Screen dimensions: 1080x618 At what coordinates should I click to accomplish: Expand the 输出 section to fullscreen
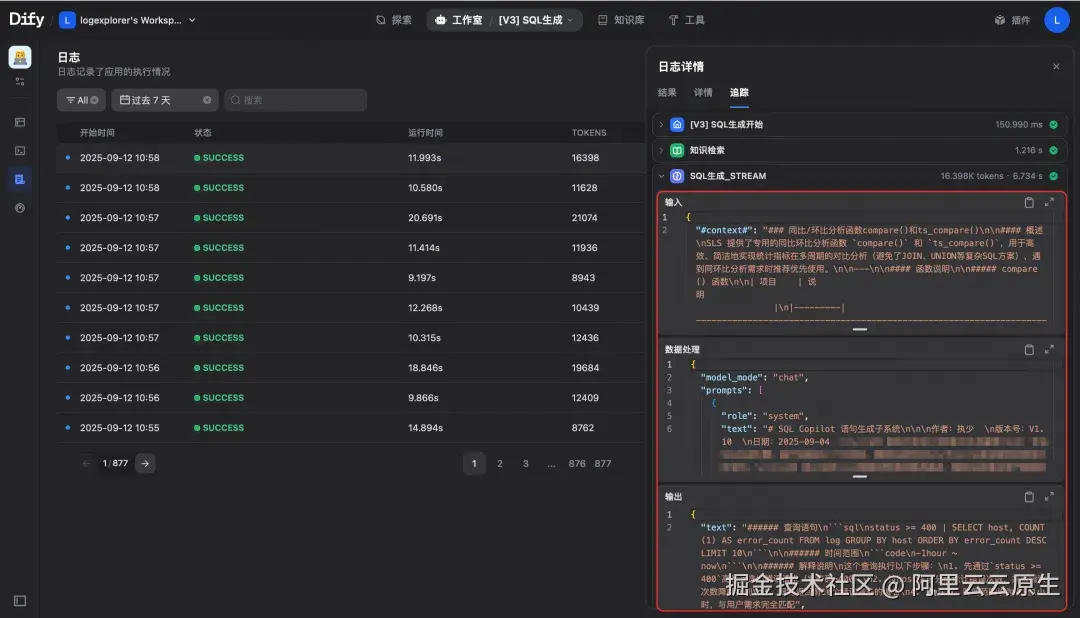[x=1048, y=496]
